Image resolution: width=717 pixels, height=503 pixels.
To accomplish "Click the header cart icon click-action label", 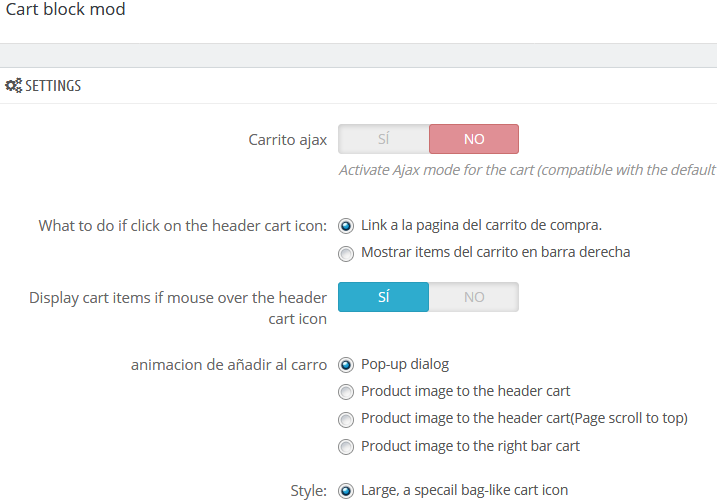I will tap(183, 225).
